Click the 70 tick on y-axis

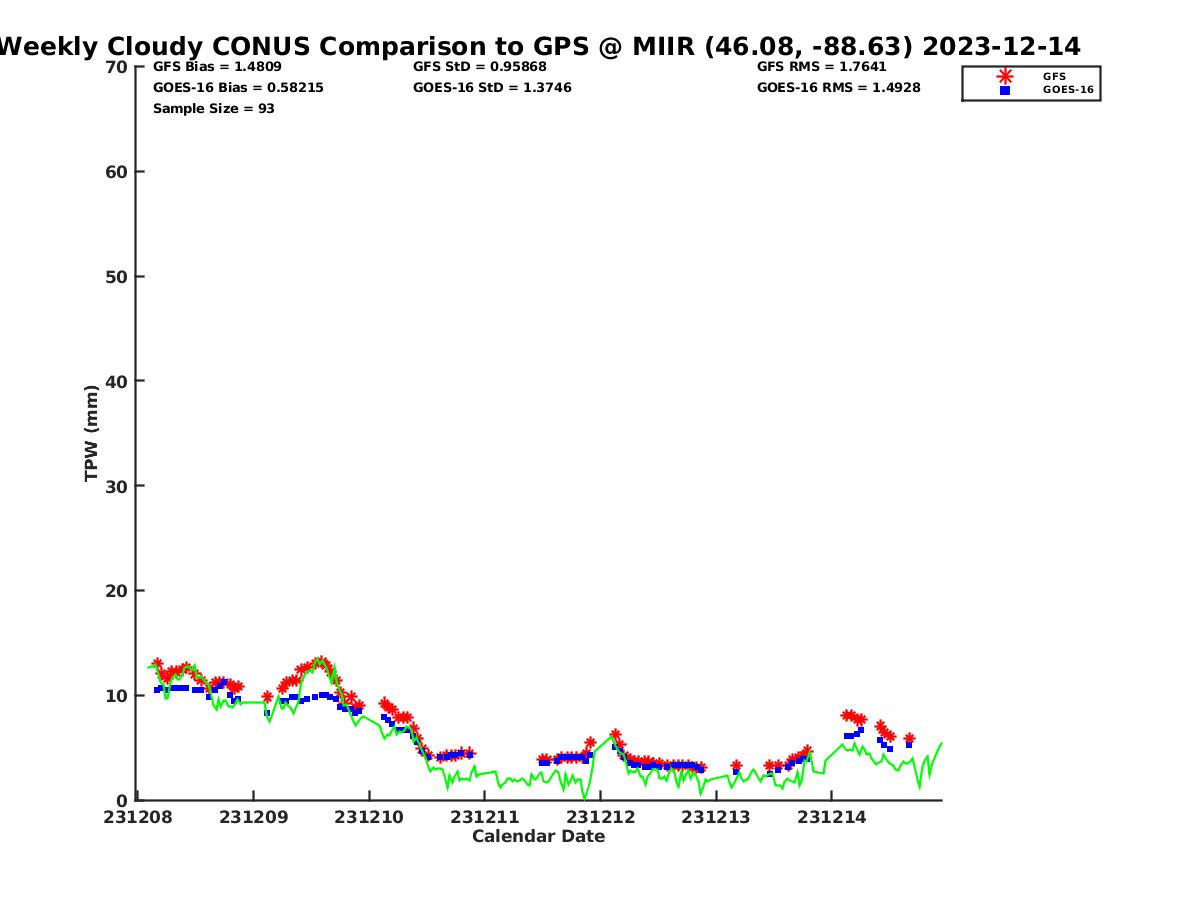[x=117, y=67]
